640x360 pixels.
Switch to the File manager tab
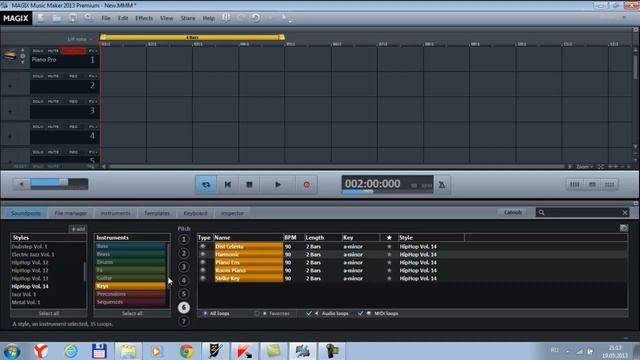[x=70, y=213]
